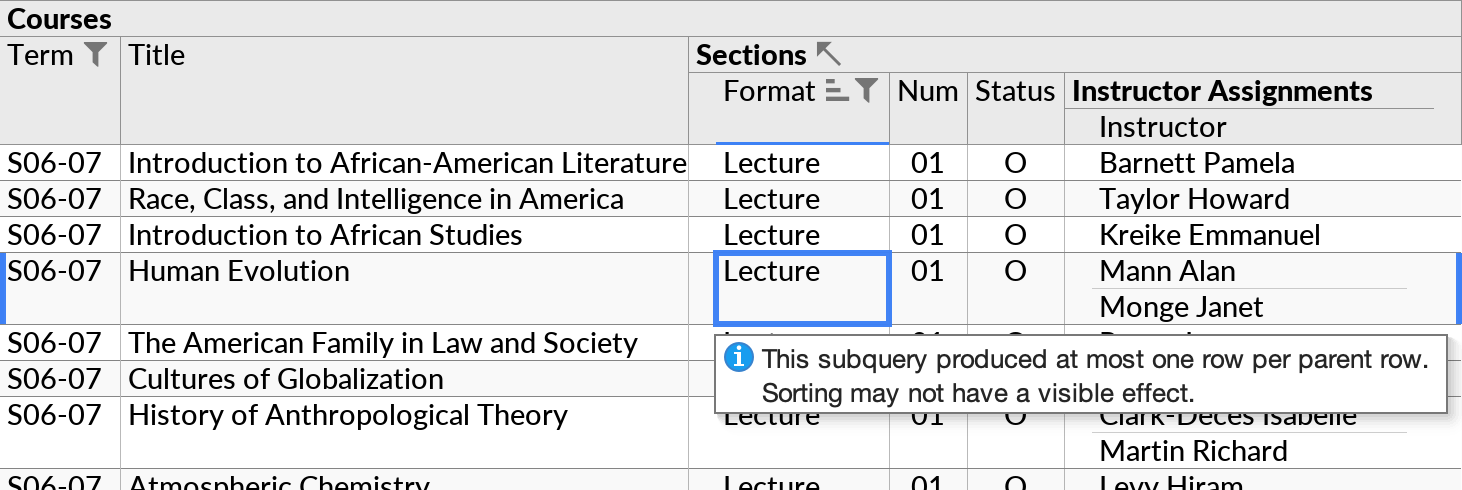1462x490 pixels.
Task: Select instructor Levy Hiram
Action: 1171,484
